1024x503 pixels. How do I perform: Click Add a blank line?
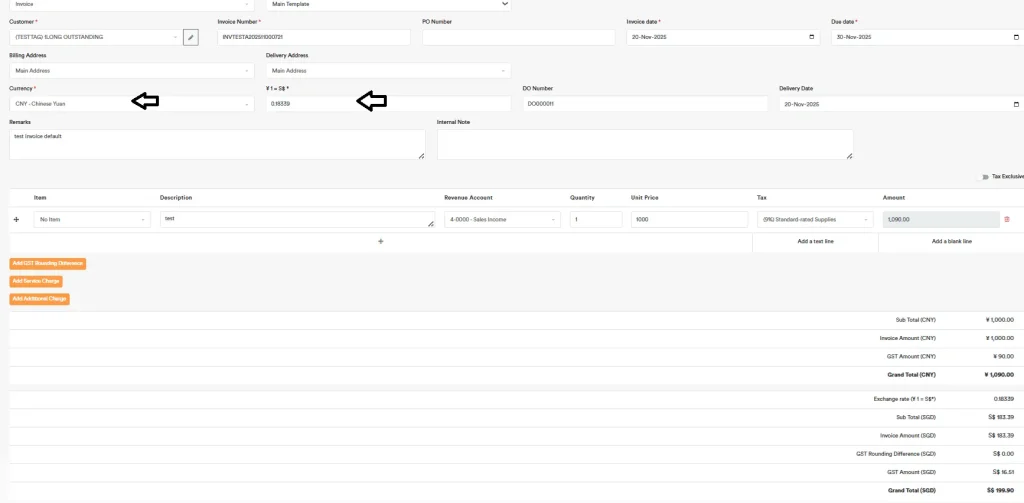[951, 241]
